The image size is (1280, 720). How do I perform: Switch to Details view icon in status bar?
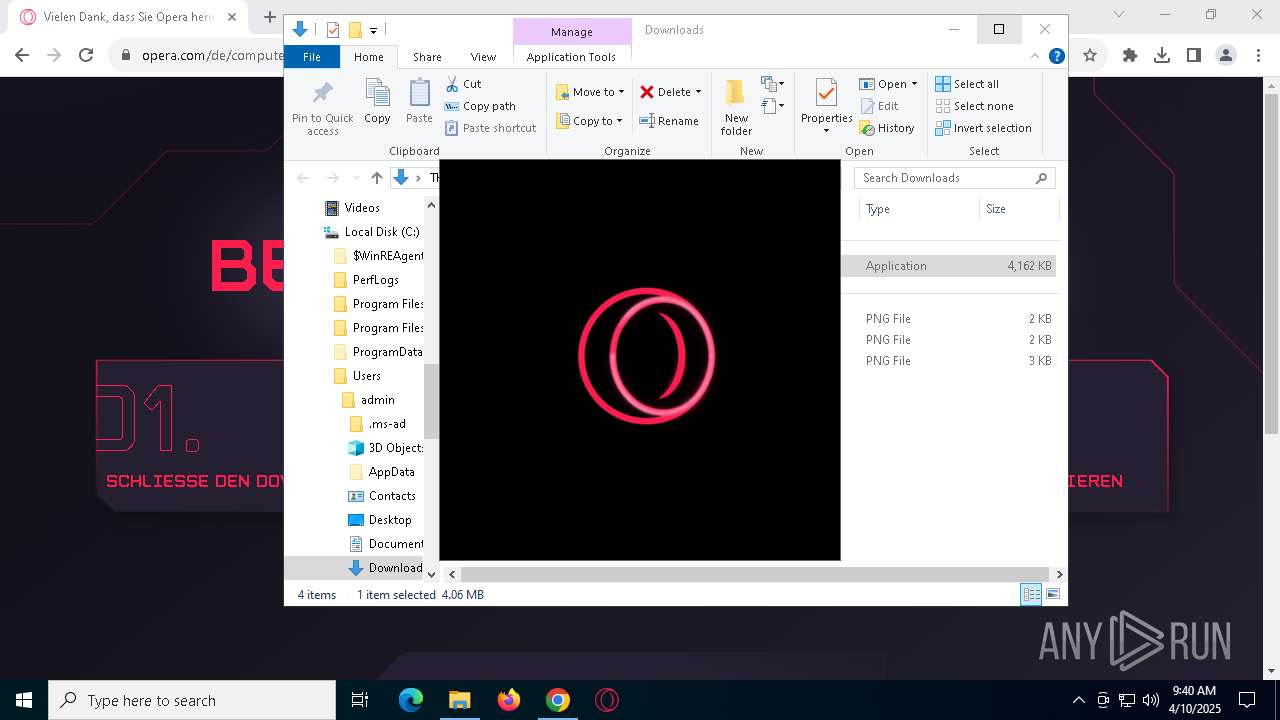point(1031,594)
